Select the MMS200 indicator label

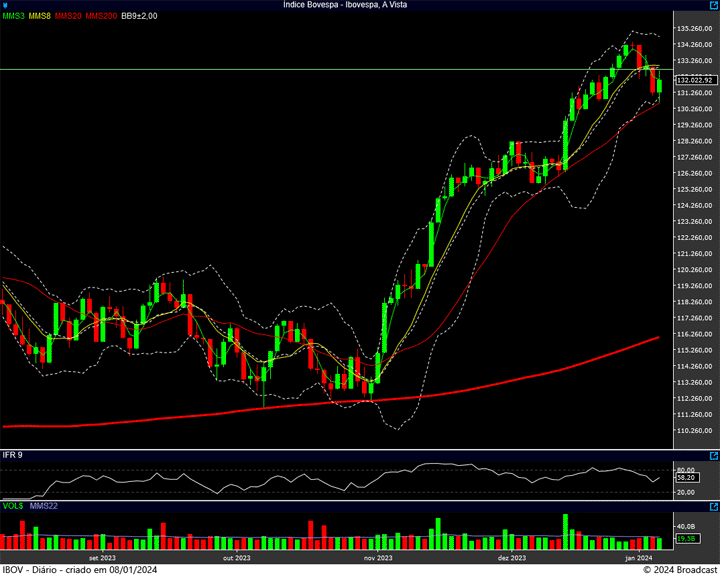(100, 16)
